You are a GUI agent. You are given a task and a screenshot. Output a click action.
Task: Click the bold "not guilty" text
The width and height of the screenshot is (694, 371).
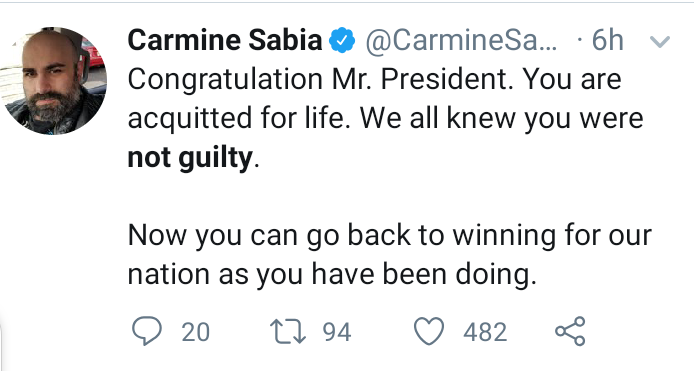(190, 158)
